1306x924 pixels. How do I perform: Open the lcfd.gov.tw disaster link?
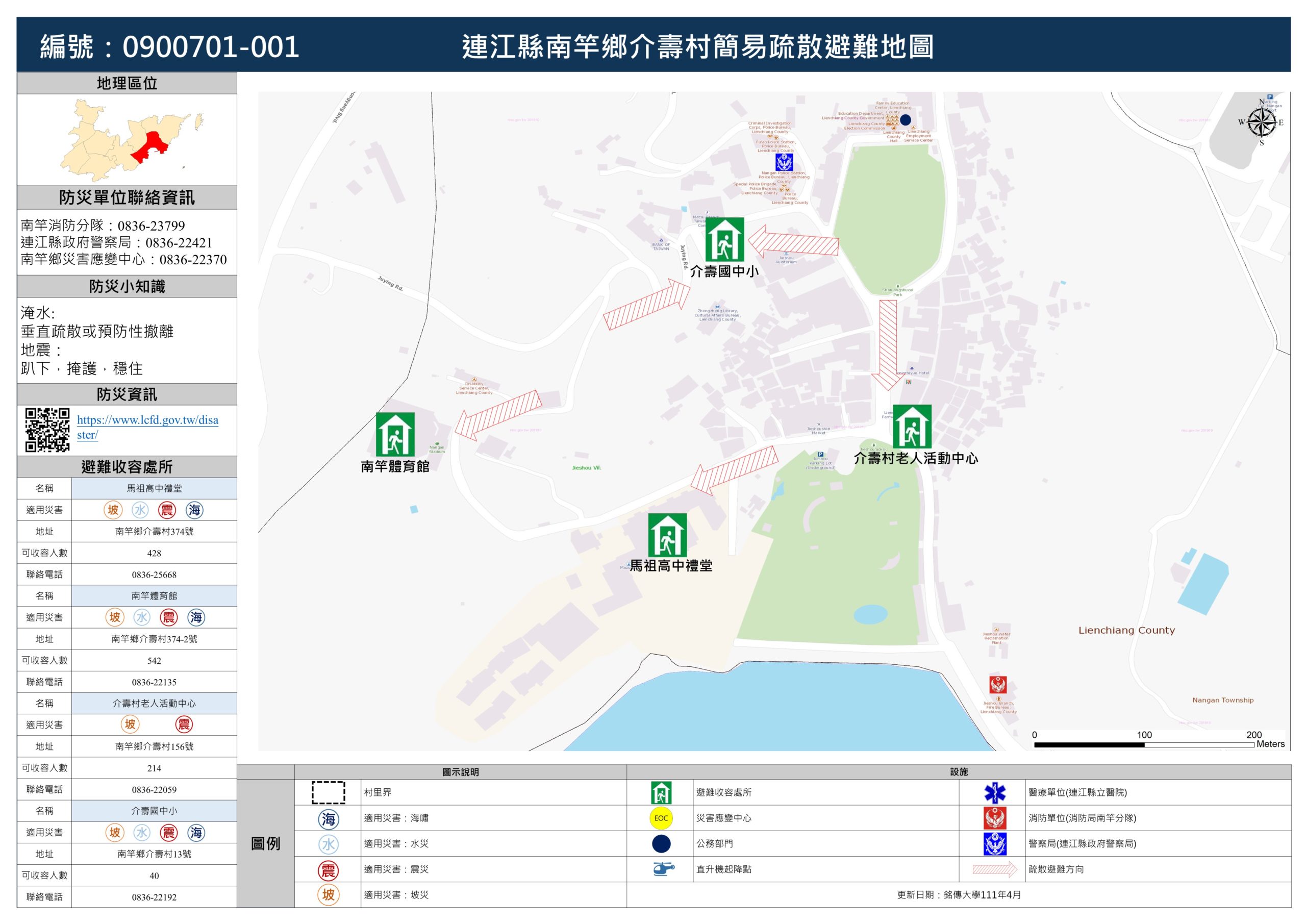[x=147, y=420]
